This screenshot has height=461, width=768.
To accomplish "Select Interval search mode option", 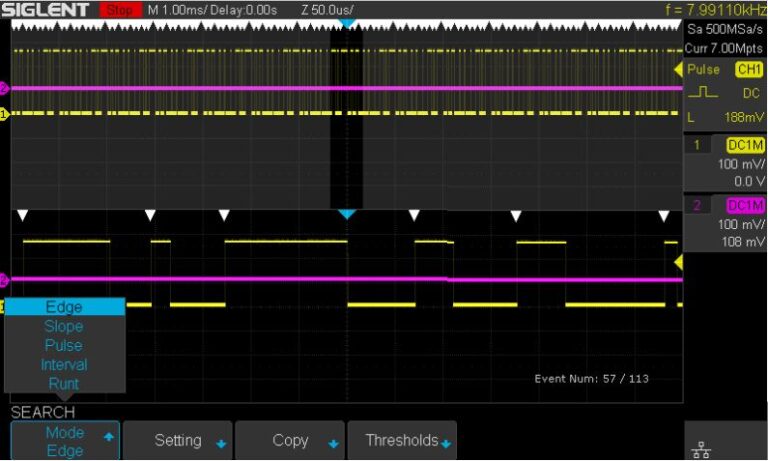I will coord(64,364).
